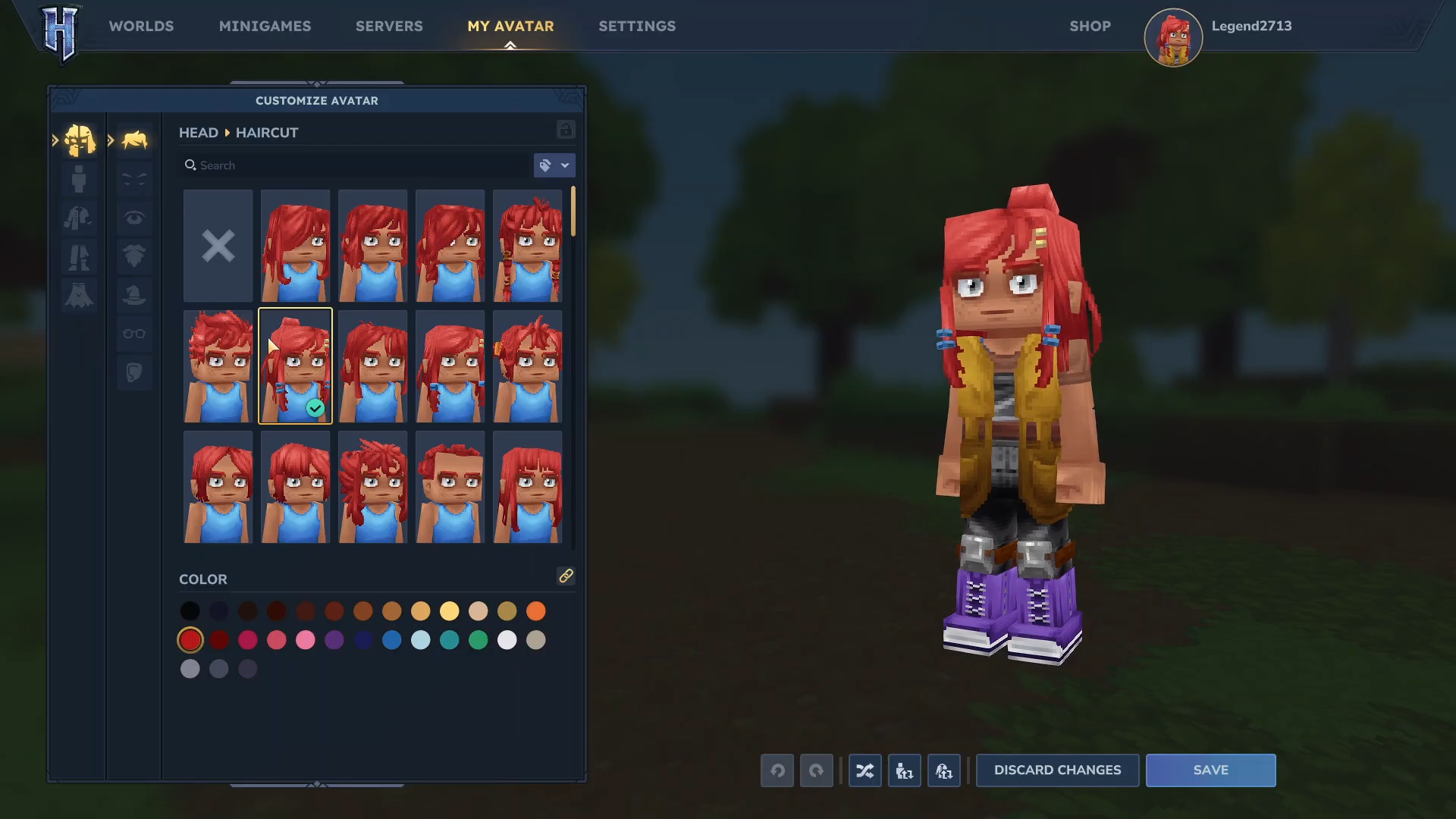The image size is (1456, 819).
Task: Select the hat headwear category
Action: pyautogui.click(x=134, y=295)
